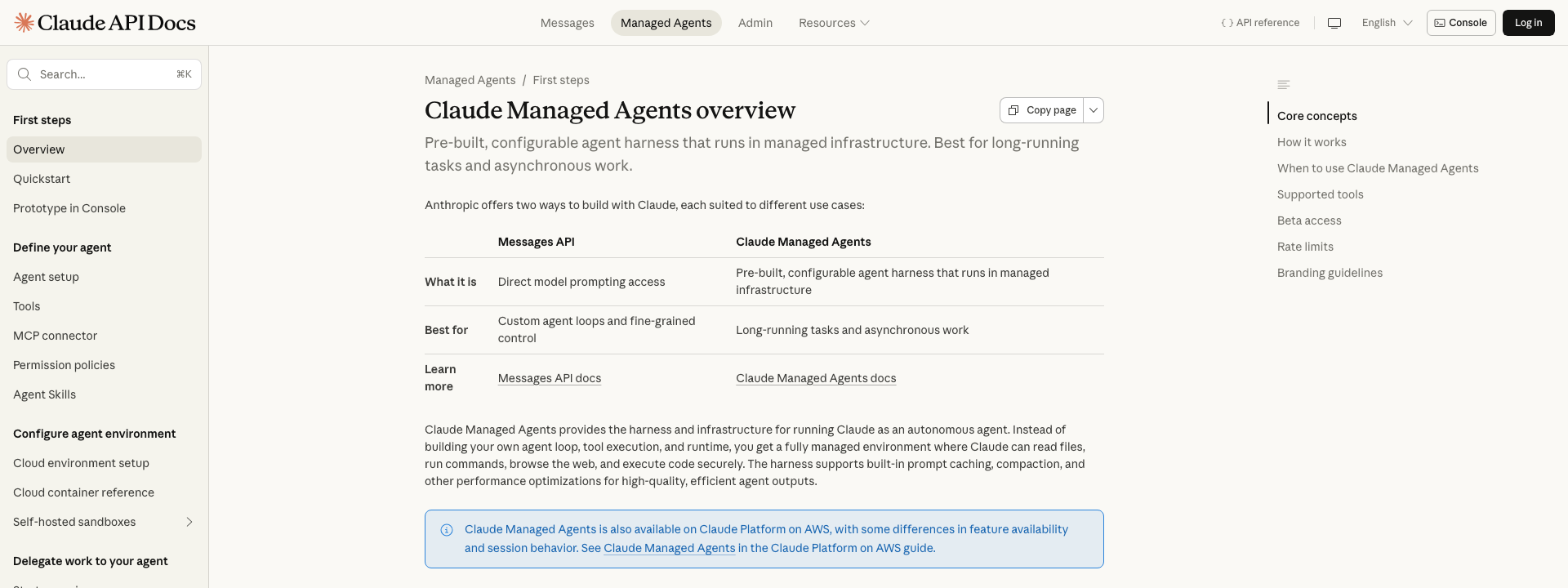Open Agent setup sidebar item
1568x588 pixels.
tap(104, 277)
